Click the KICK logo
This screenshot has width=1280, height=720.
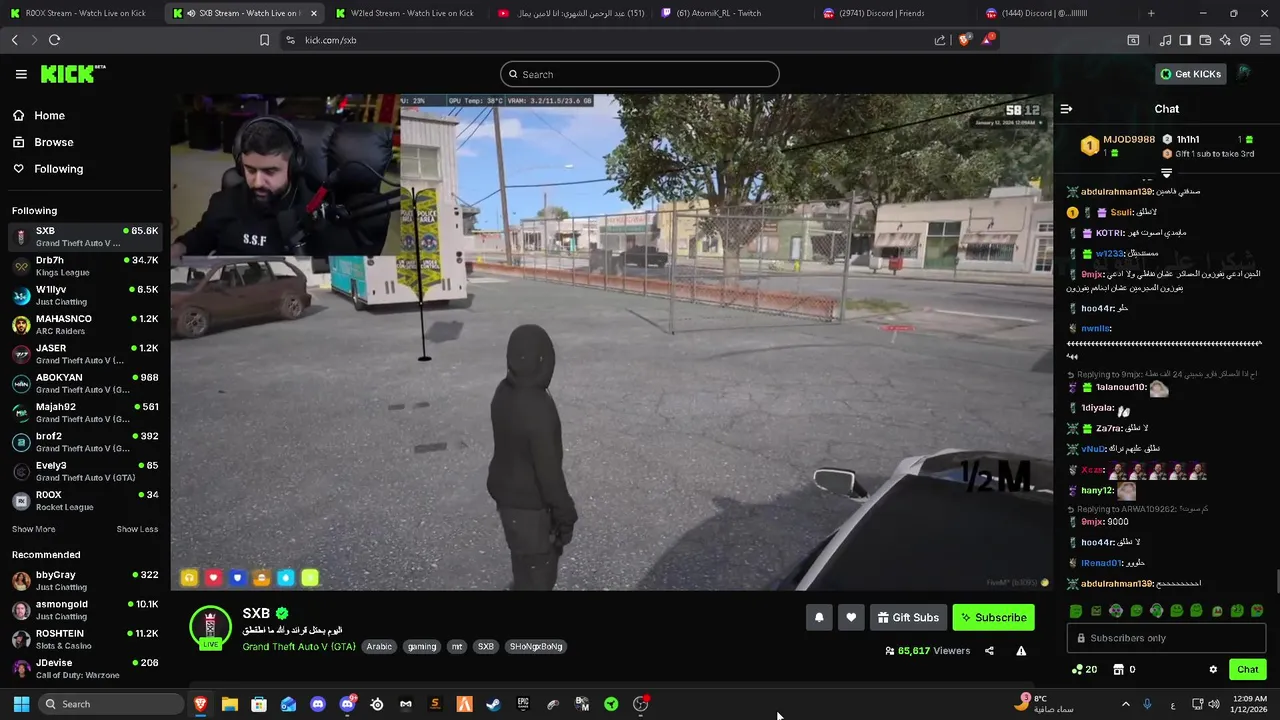point(73,74)
